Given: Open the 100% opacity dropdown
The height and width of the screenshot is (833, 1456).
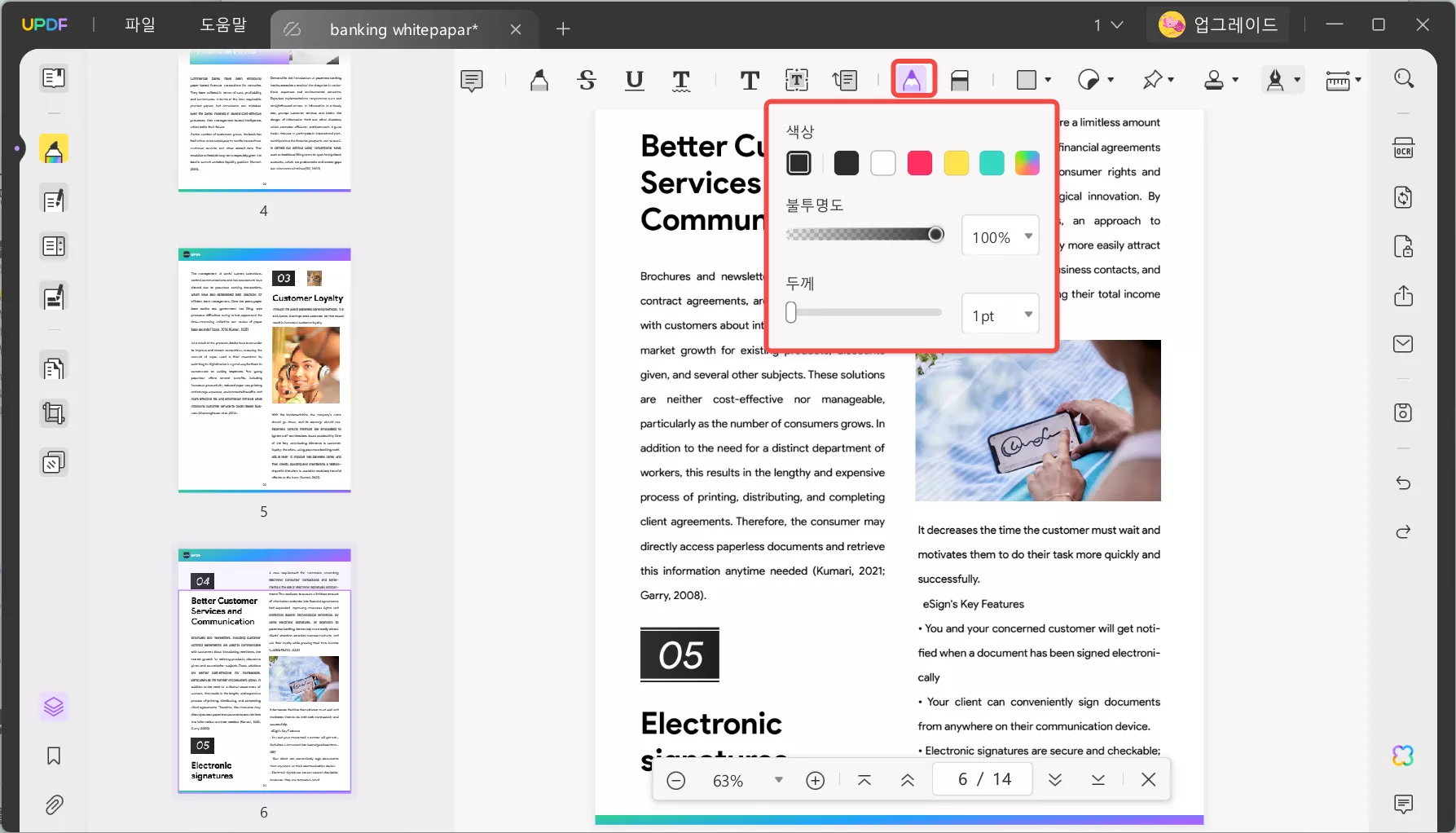Looking at the screenshot, I should pyautogui.click(x=1001, y=236).
